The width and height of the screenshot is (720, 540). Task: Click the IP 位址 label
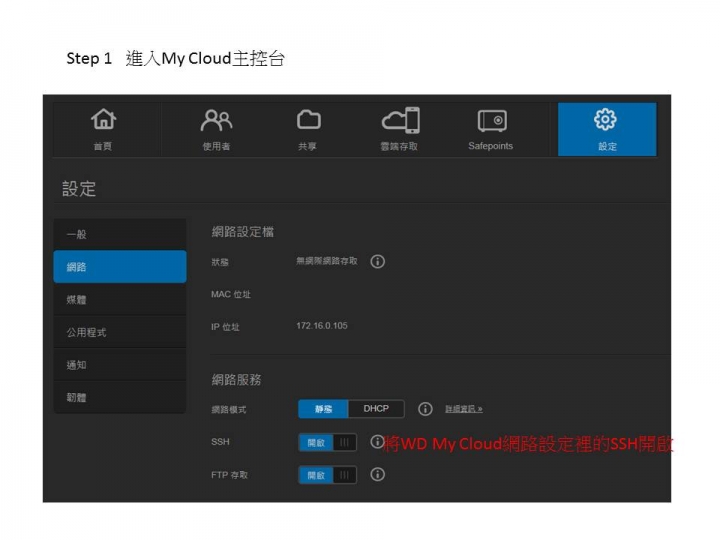(x=225, y=327)
